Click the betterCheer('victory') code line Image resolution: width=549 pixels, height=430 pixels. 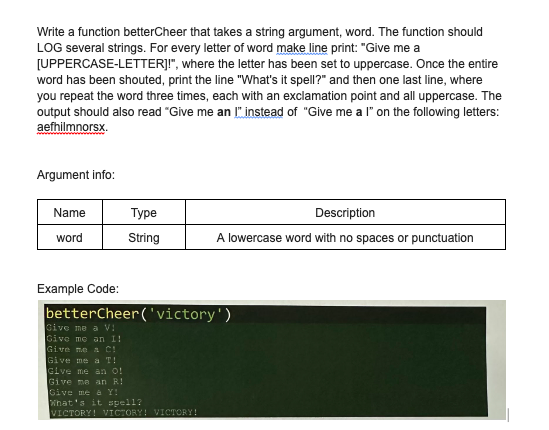[139, 314]
